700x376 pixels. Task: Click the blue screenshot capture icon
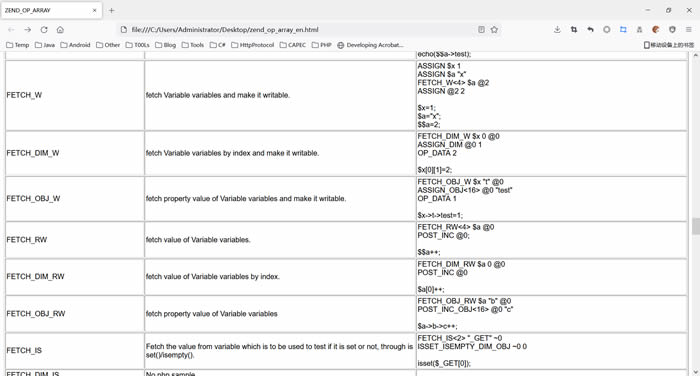(x=623, y=29)
